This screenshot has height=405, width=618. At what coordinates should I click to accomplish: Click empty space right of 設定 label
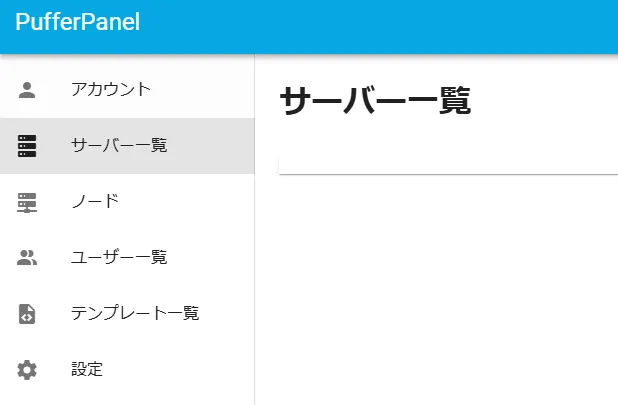(180, 370)
